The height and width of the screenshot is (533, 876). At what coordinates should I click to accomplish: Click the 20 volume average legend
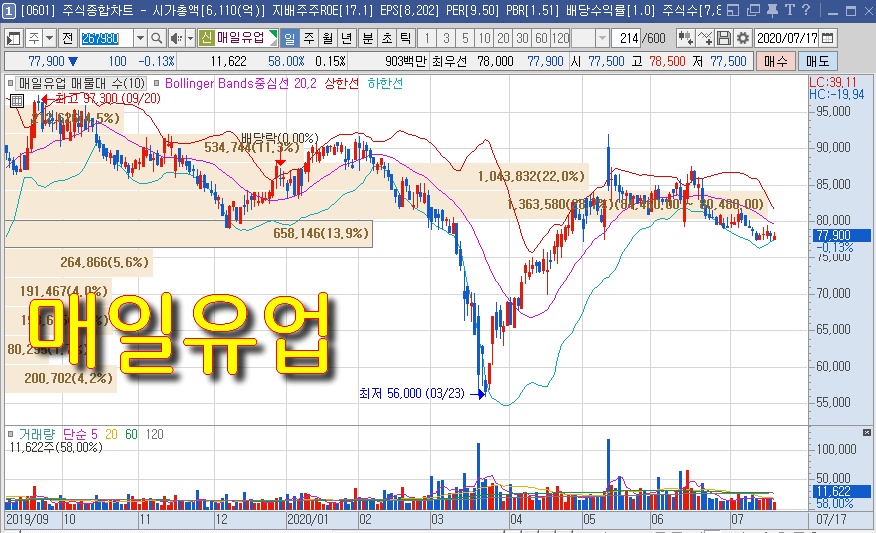click(x=111, y=434)
